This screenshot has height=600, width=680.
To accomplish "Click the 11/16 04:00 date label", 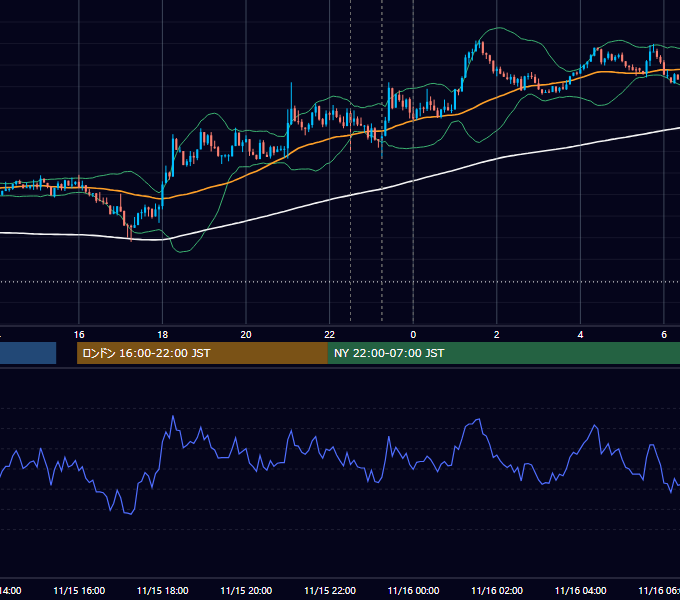I will (581, 590).
